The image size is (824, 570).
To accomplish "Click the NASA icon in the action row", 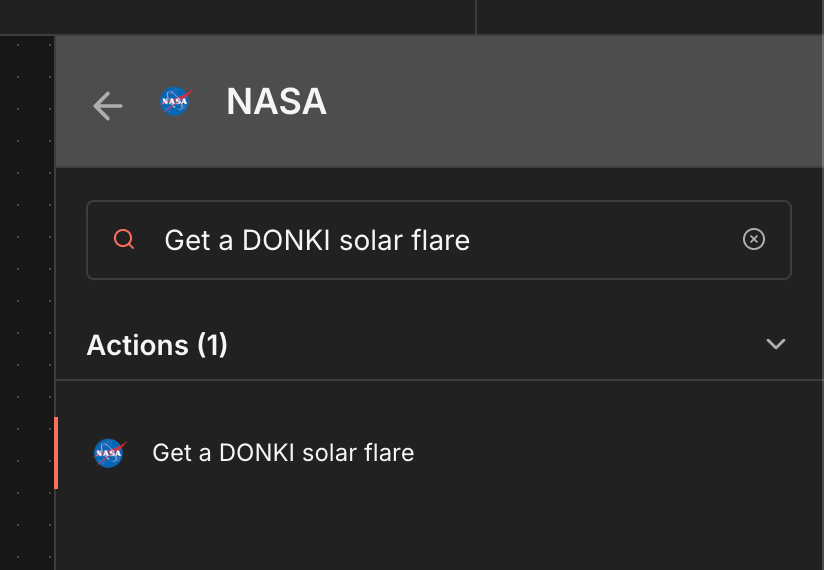I will (x=109, y=453).
